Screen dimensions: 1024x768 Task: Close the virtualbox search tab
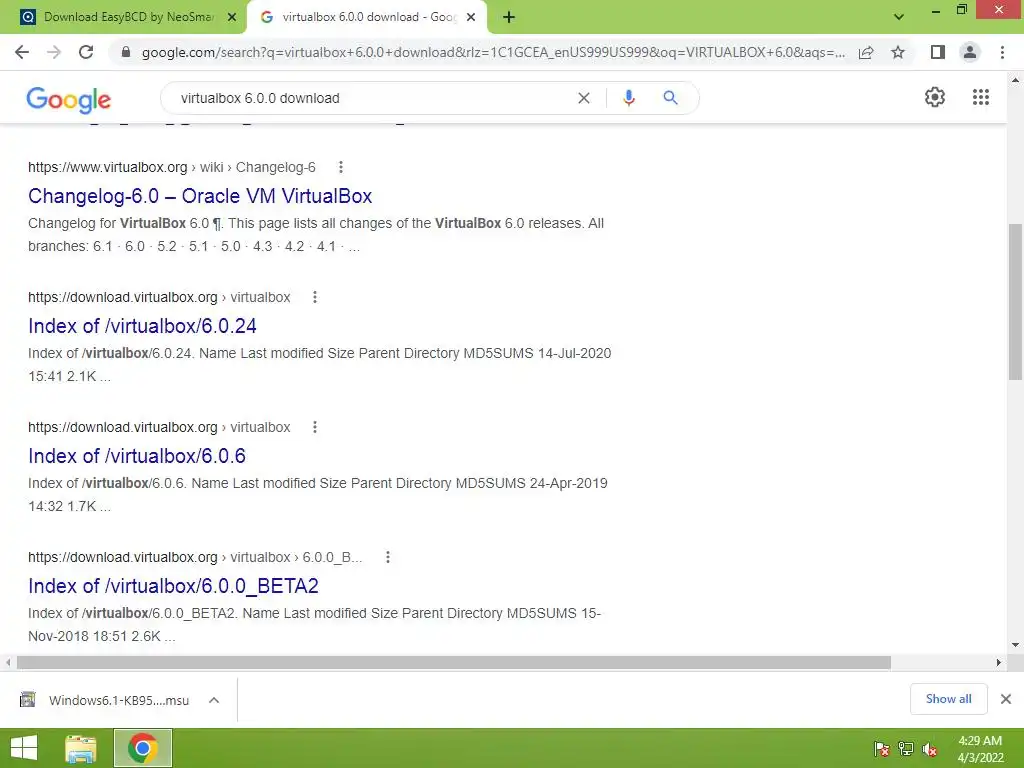coord(471,18)
